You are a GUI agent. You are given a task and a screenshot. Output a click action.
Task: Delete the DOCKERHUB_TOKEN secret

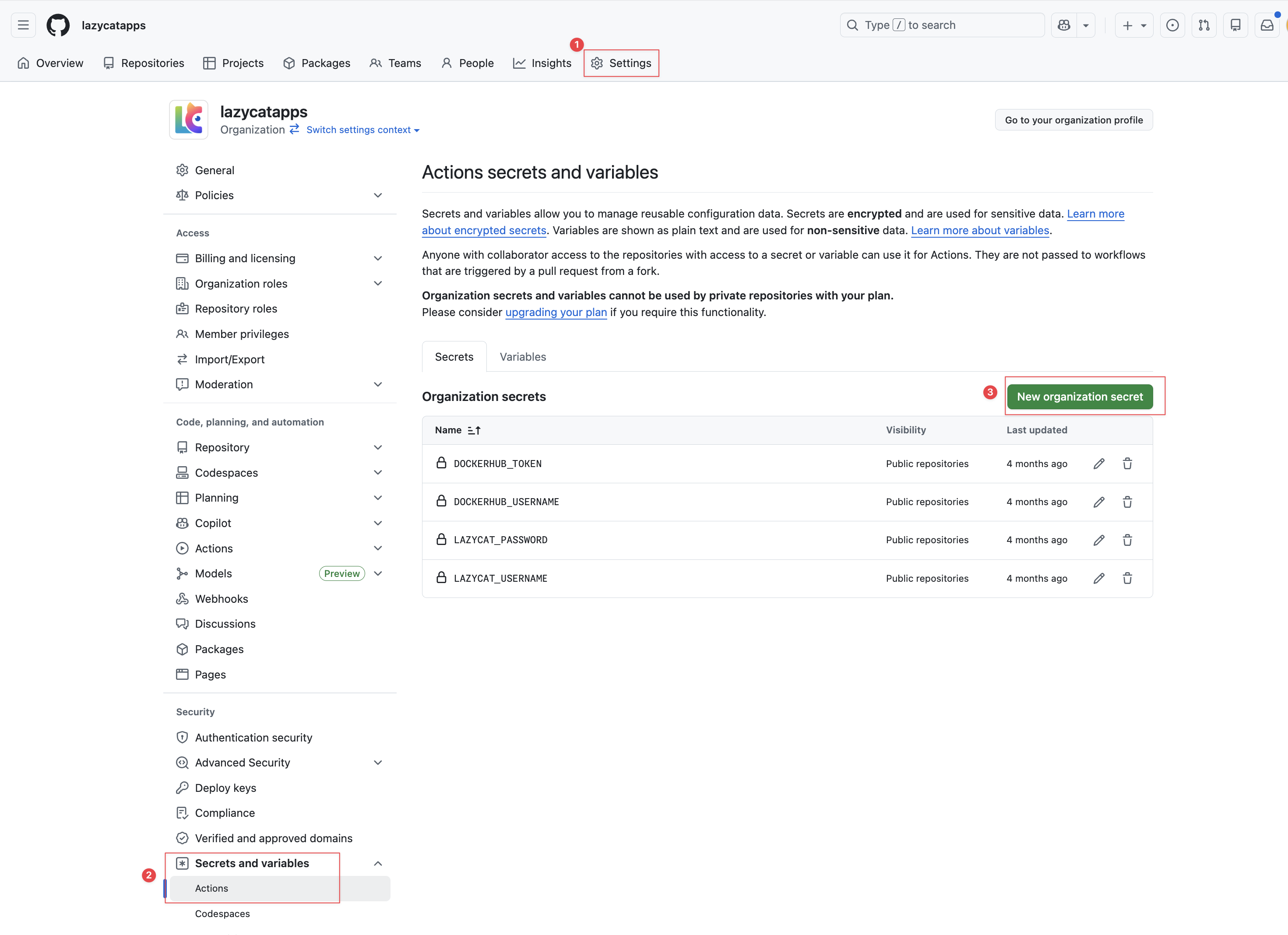click(1127, 464)
